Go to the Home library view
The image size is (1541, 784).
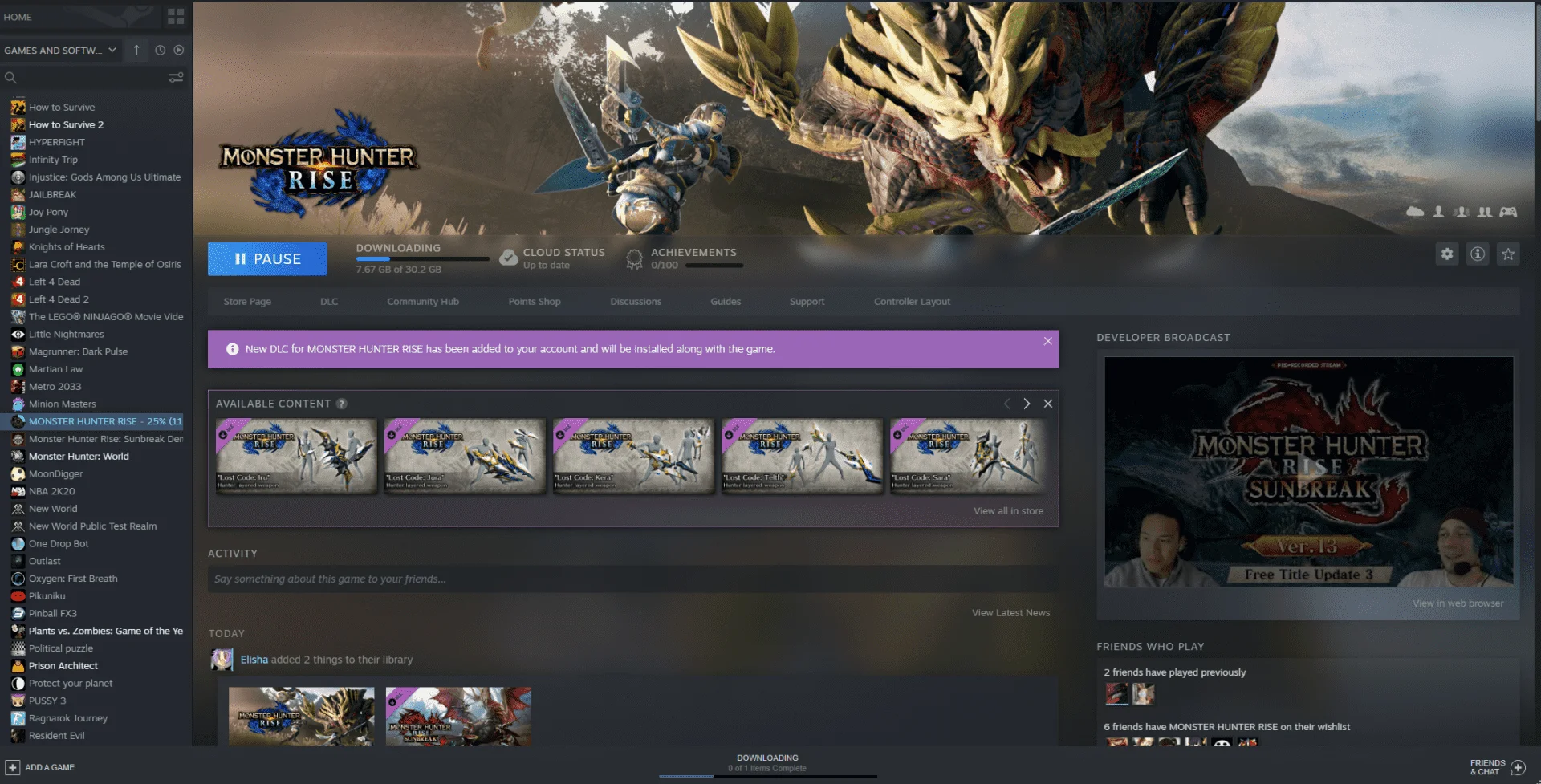tap(18, 17)
